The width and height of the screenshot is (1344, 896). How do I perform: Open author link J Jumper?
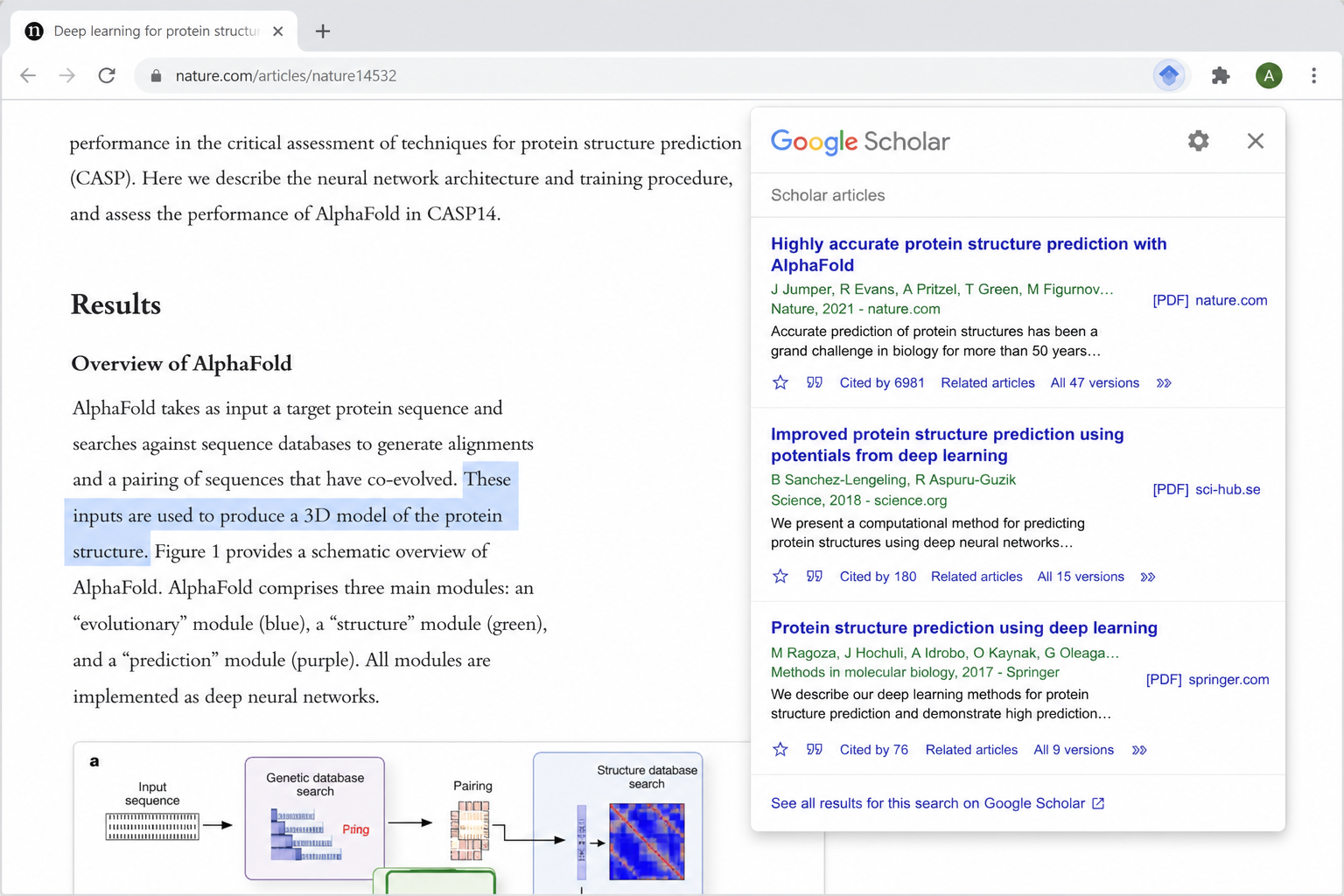pos(801,289)
